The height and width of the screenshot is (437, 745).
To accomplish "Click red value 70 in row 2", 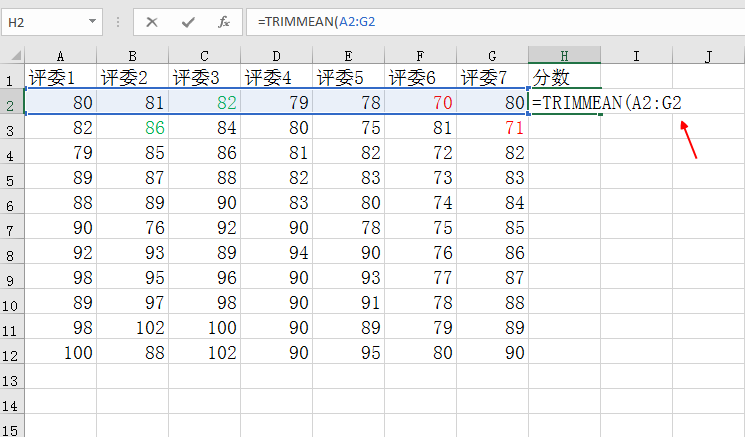I will click(x=420, y=102).
